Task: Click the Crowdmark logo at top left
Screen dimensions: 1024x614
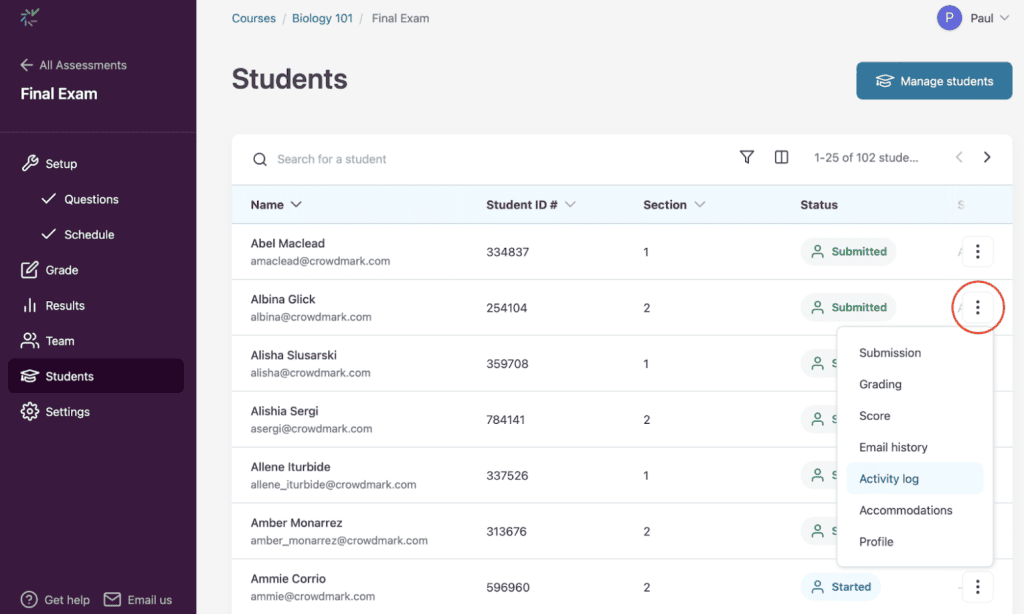Action: [30, 16]
